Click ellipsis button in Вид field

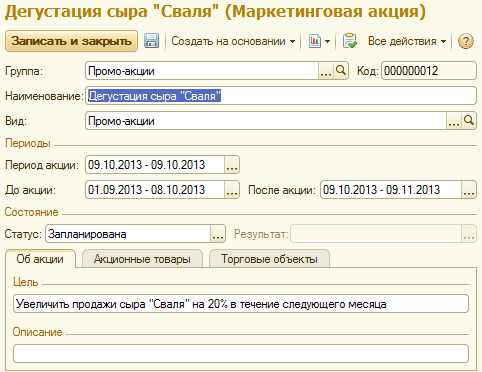coord(454,120)
